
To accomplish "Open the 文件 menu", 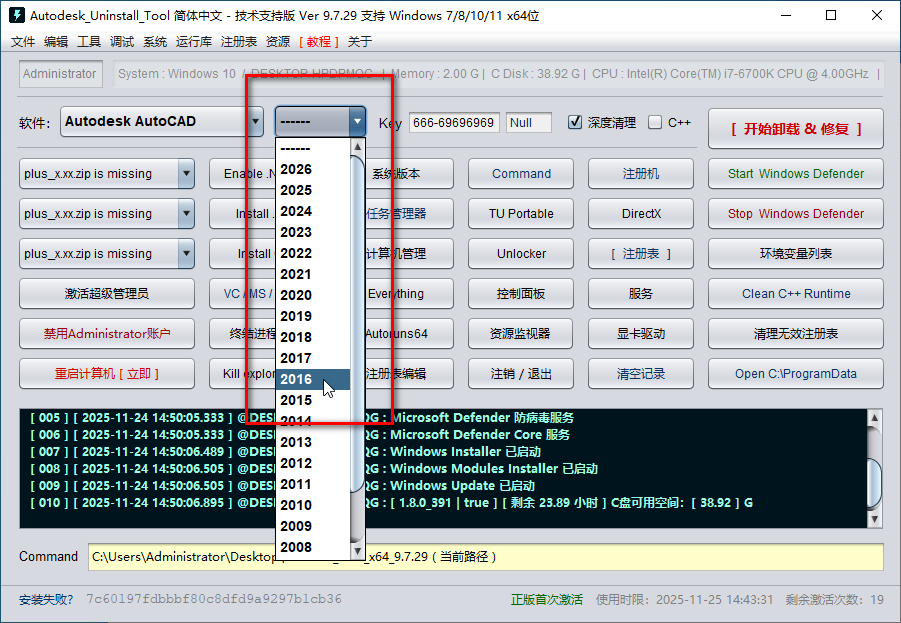I will click(x=23, y=41).
